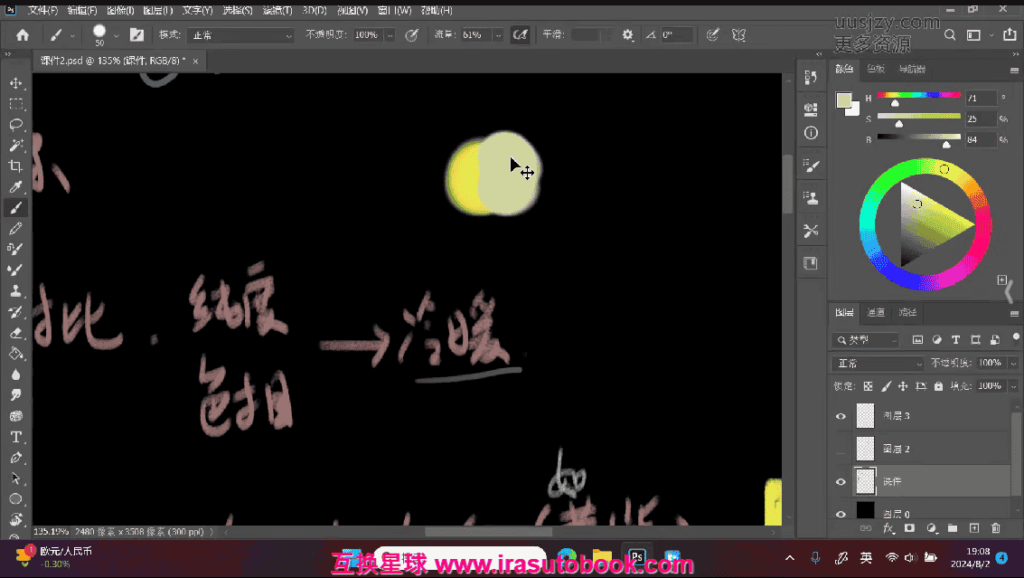The width and height of the screenshot is (1024, 578).
Task: Toggle airbrush build-up effect button
Action: coord(520,35)
